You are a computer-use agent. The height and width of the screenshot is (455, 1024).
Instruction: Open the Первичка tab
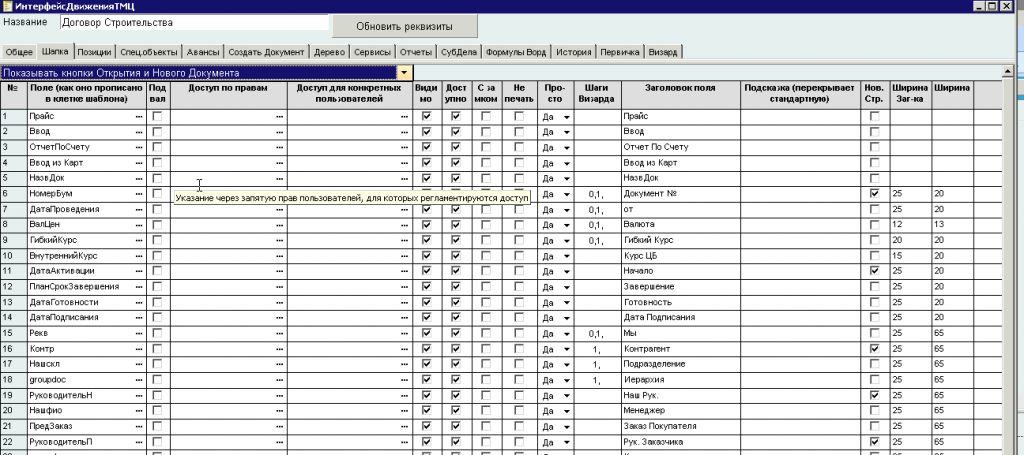pyautogui.click(x=620, y=52)
